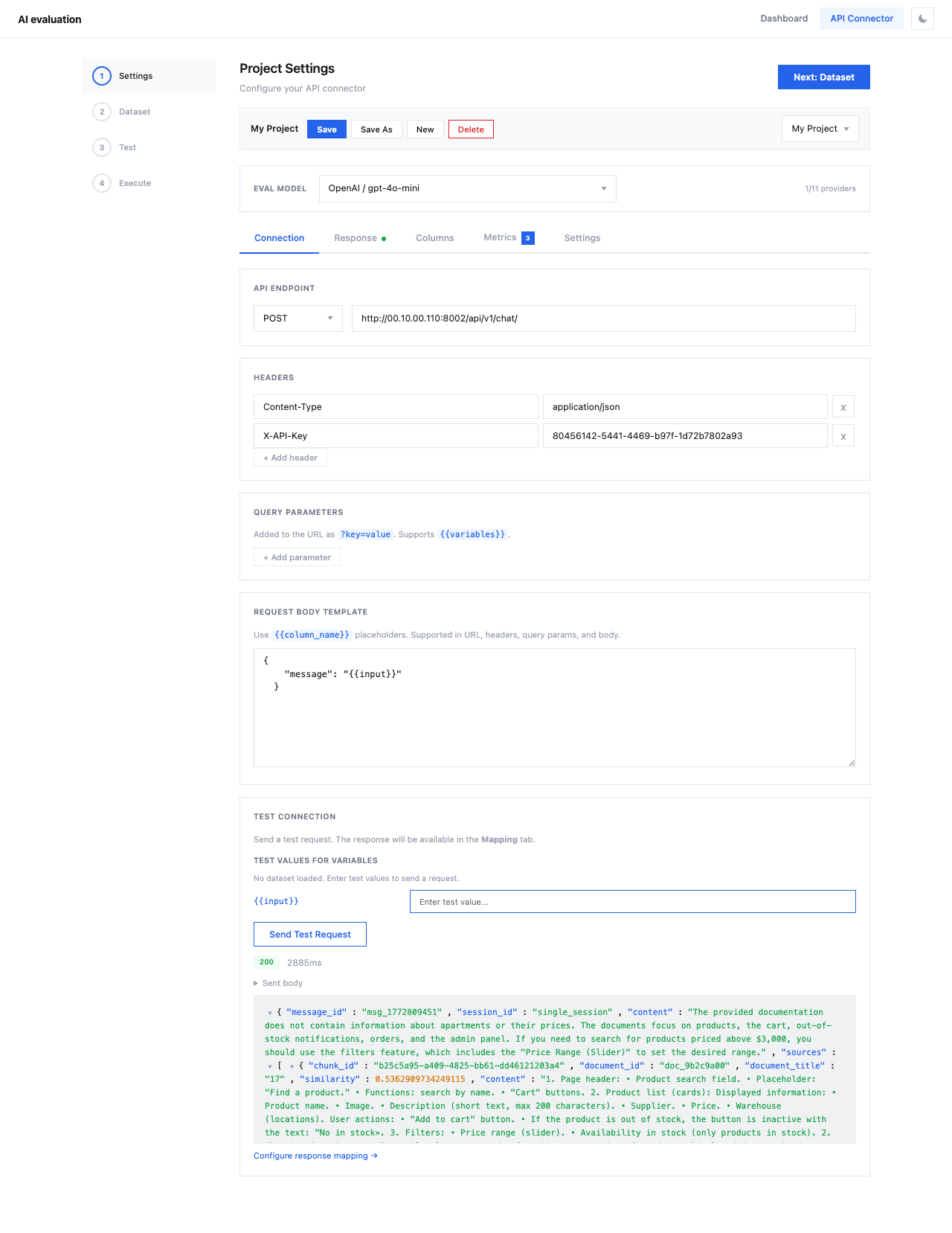Click step 2 Dataset circle icon
This screenshot has height=1233, width=952.
(x=102, y=112)
